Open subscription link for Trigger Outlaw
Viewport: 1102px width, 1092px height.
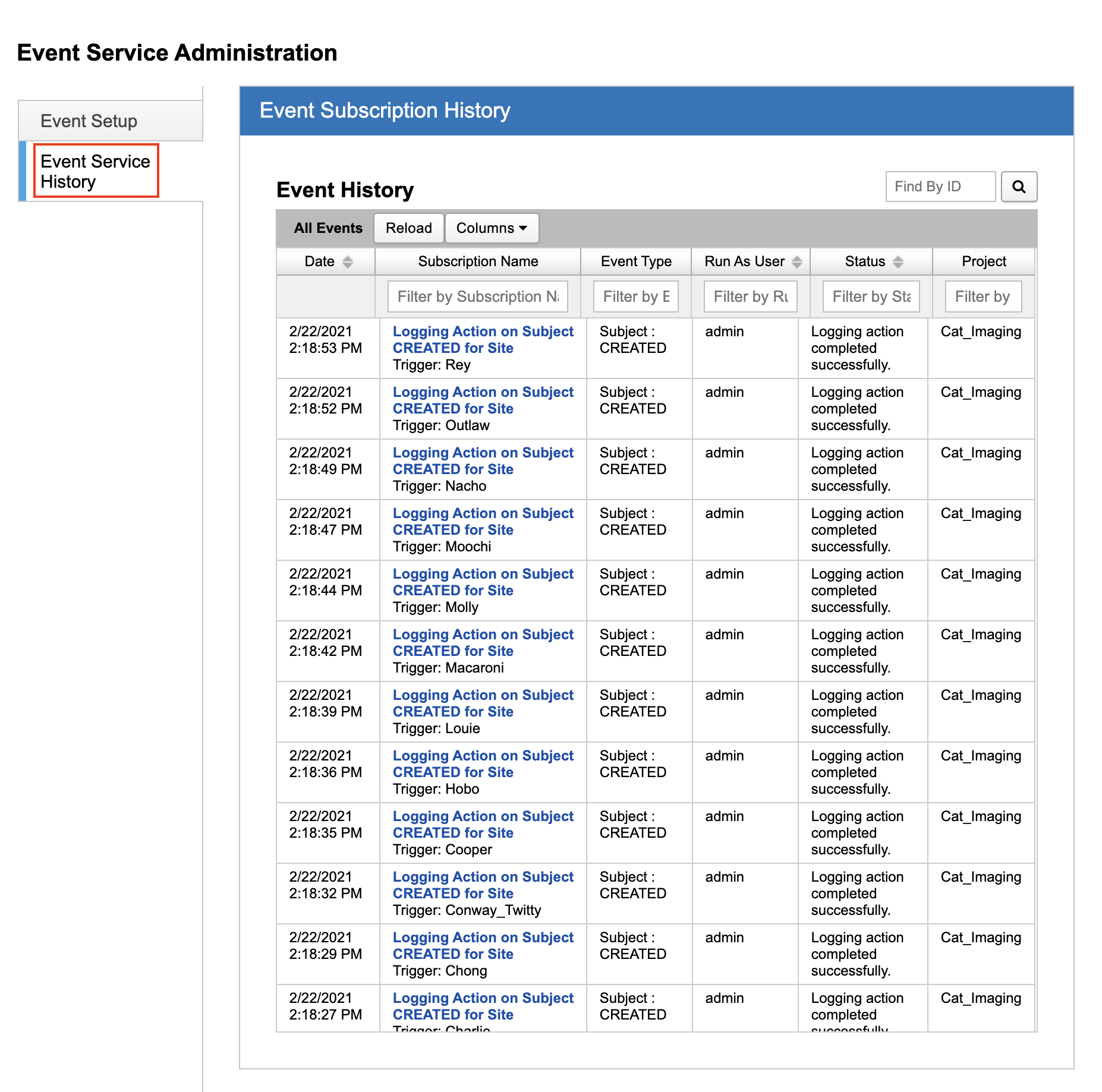click(483, 400)
